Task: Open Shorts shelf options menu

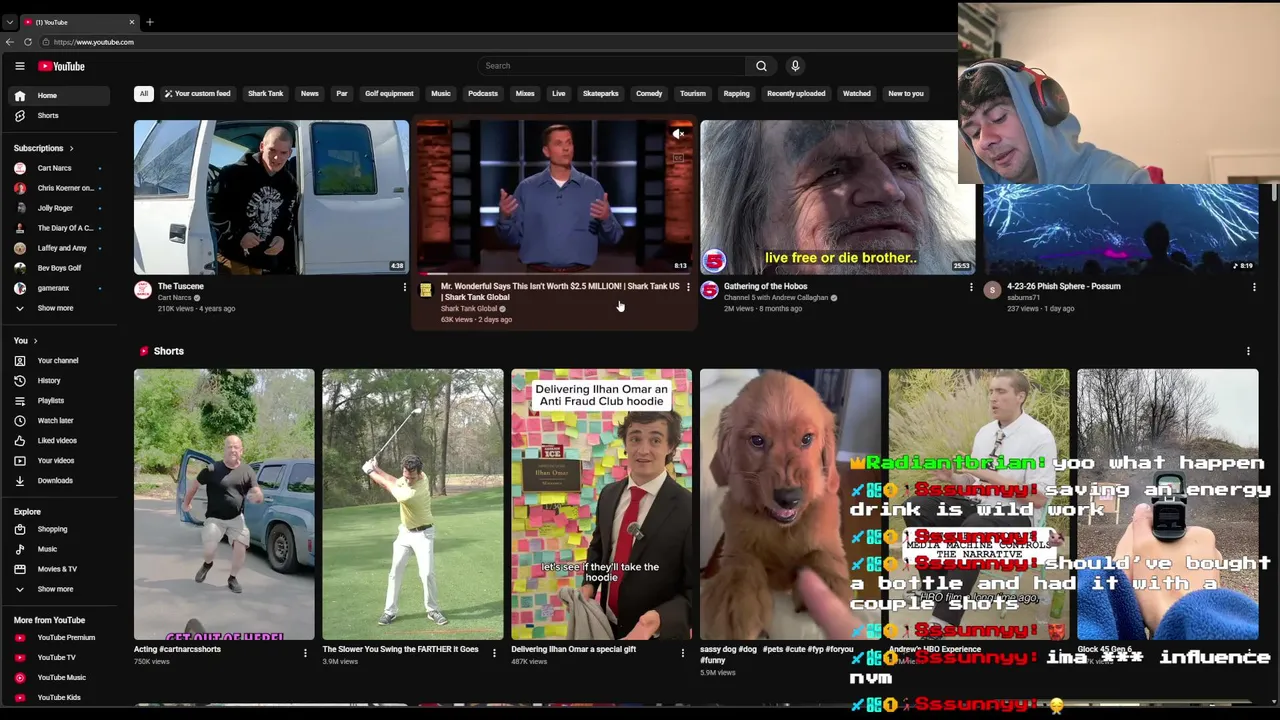Action: 1248,351
